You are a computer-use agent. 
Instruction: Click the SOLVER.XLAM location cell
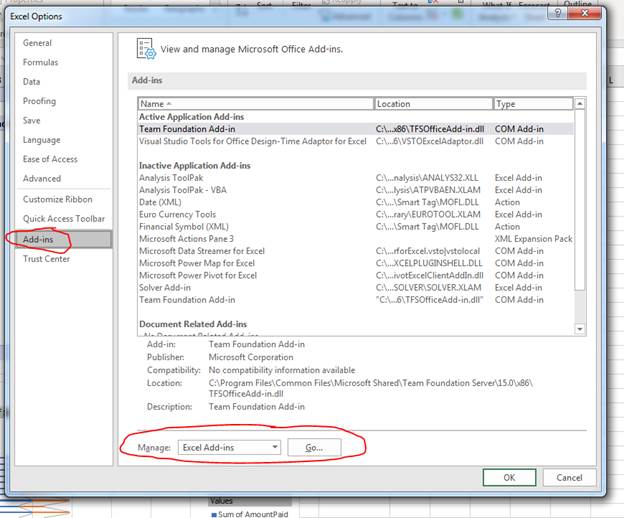pyautogui.click(x=429, y=288)
